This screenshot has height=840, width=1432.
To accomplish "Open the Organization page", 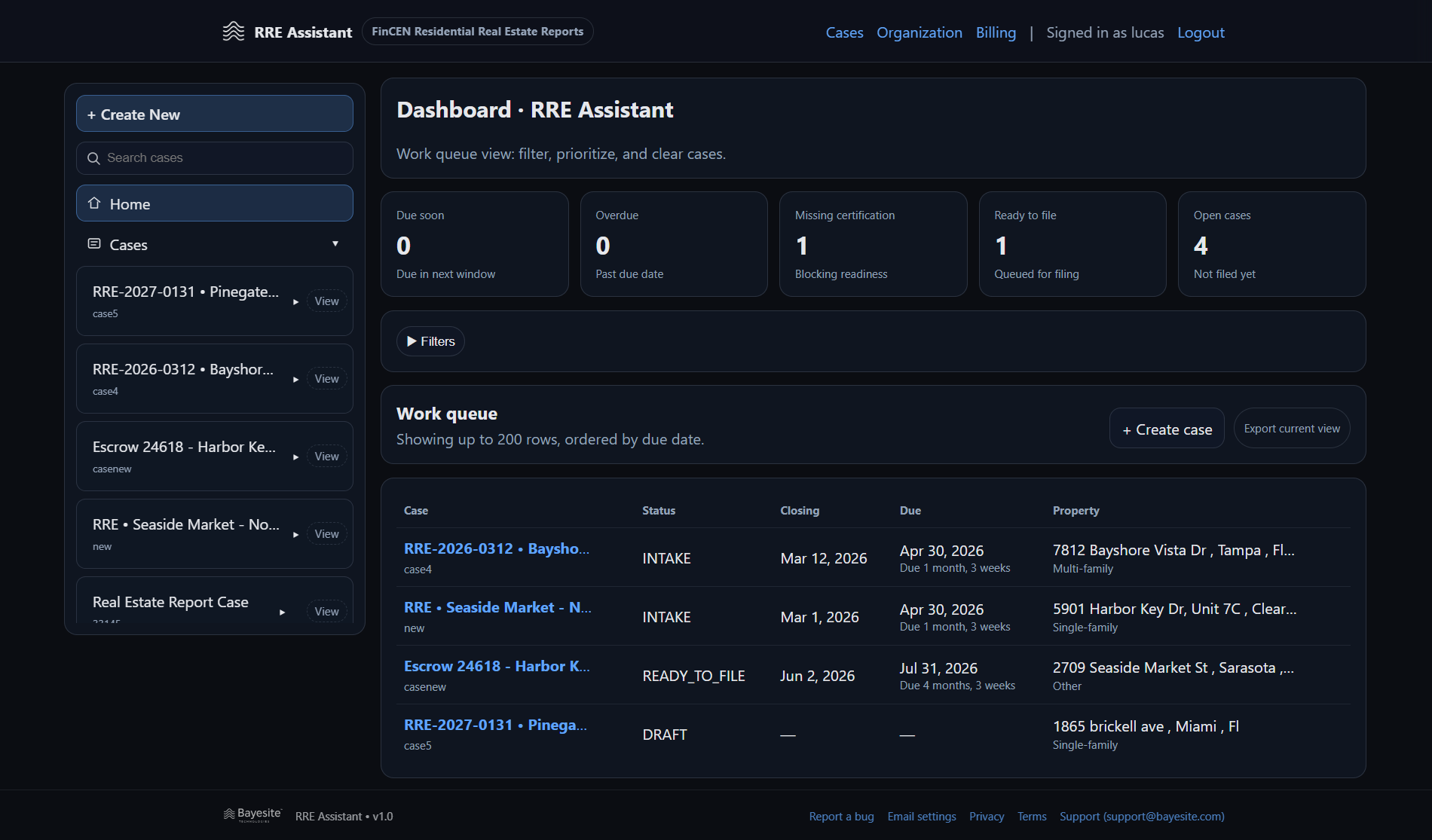I will tap(919, 32).
